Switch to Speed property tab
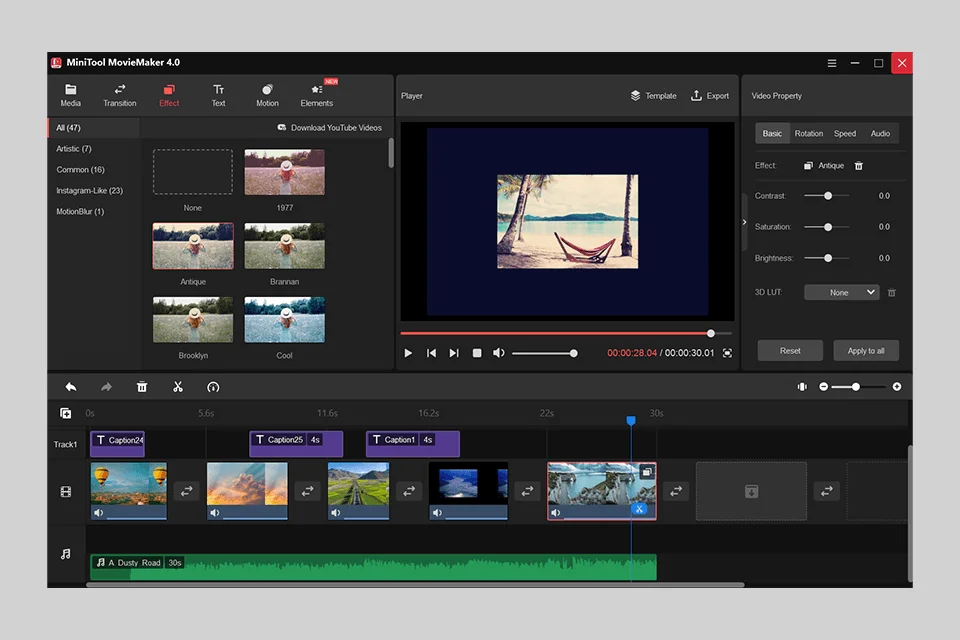The height and width of the screenshot is (640, 960). click(845, 134)
